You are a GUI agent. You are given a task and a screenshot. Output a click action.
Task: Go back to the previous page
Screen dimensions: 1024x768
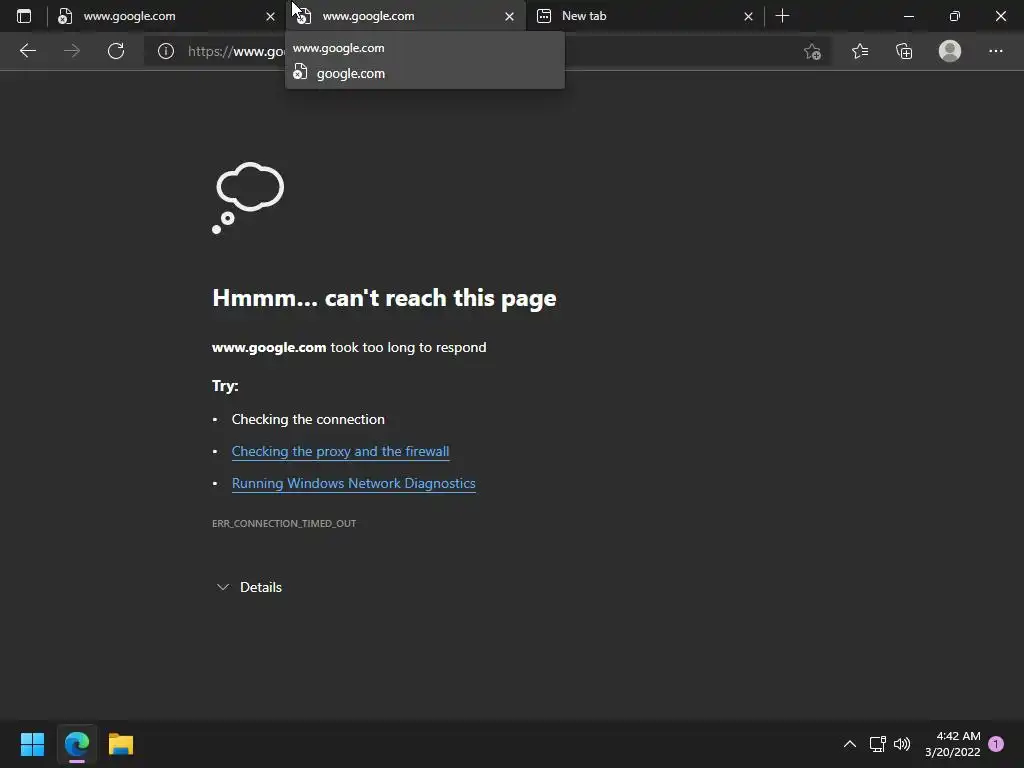(x=27, y=51)
